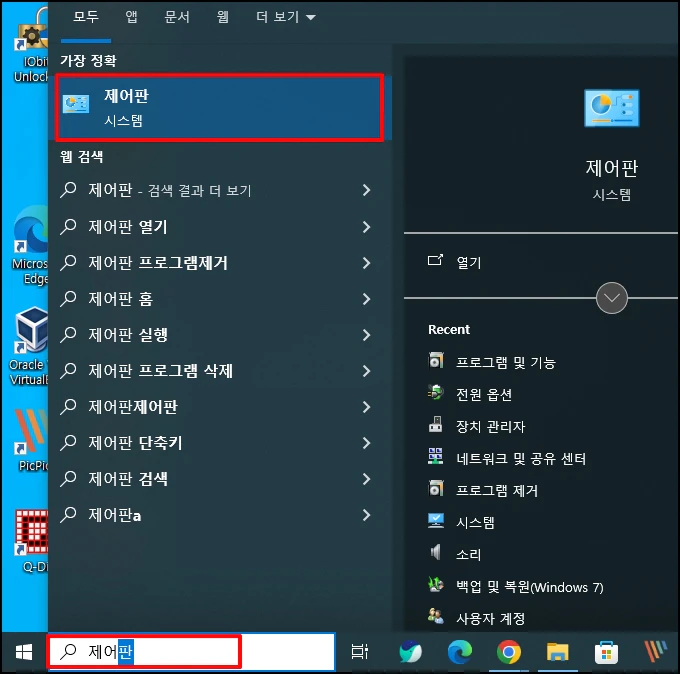Screen dimensions: 680x674
Task: Launch Google Chrome from the taskbar
Action: 509,652
